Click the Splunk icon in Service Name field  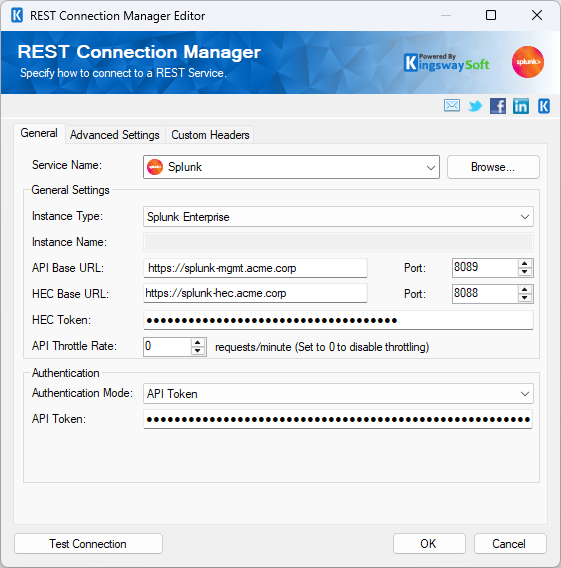[155, 167]
